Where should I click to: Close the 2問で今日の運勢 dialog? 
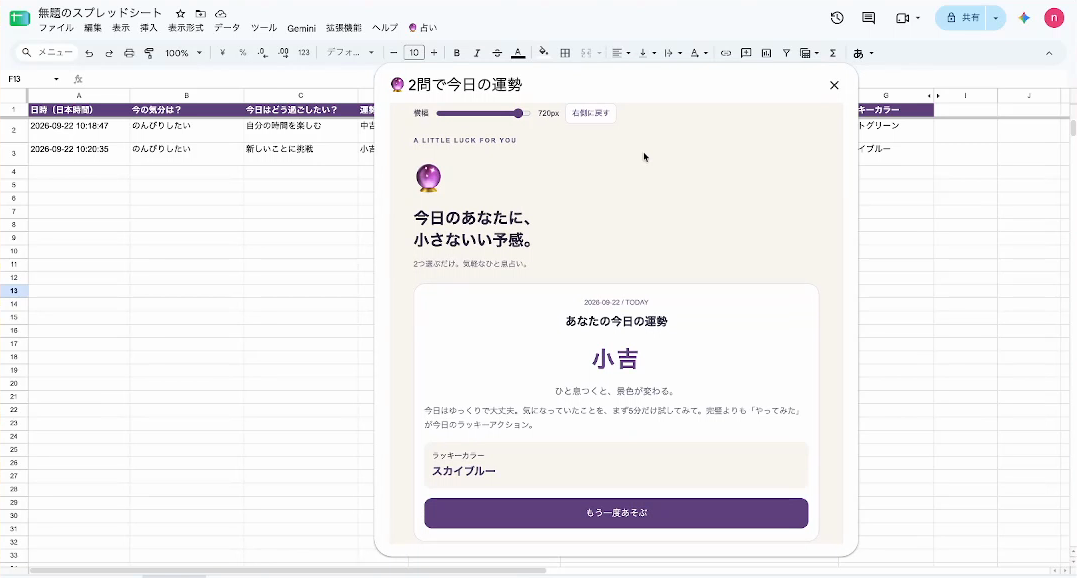click(834, 85)
